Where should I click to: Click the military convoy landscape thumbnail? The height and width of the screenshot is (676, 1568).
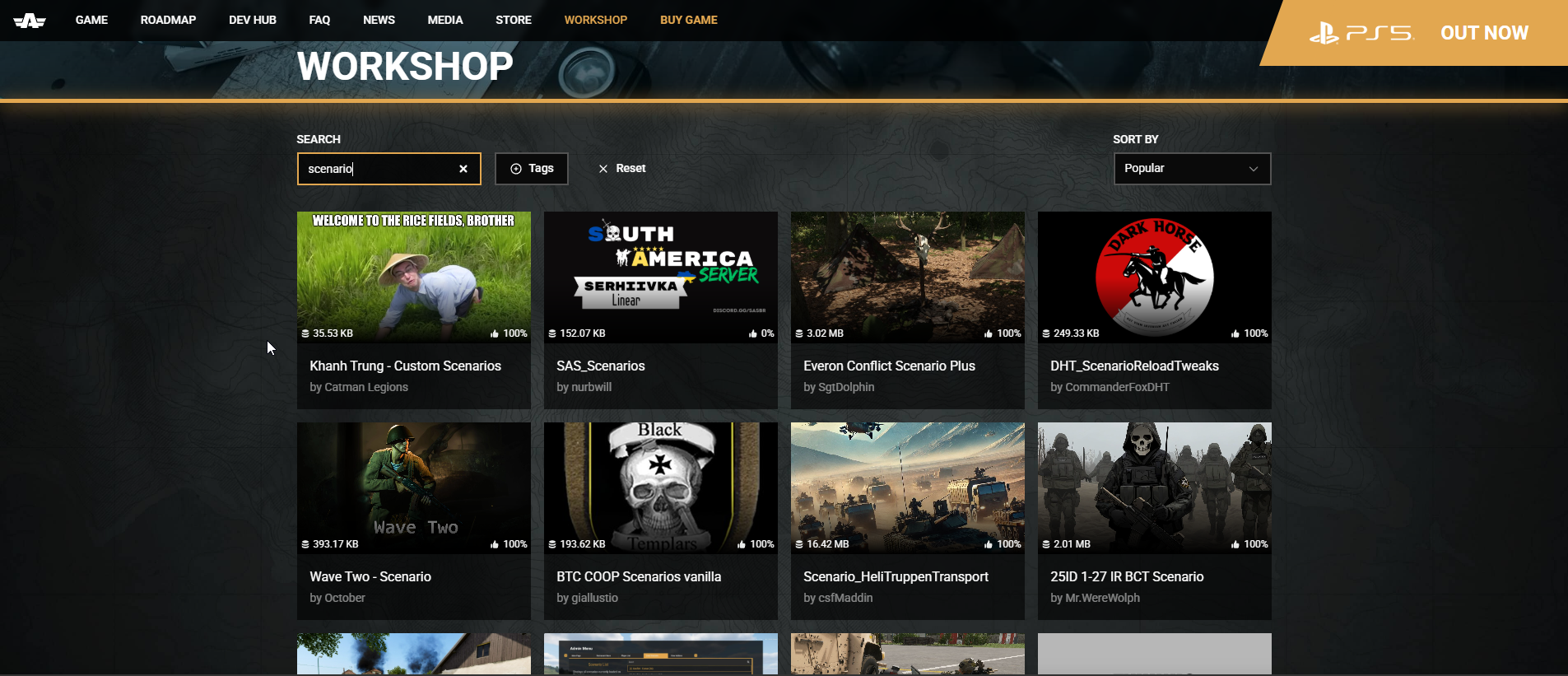click(908, 488)
